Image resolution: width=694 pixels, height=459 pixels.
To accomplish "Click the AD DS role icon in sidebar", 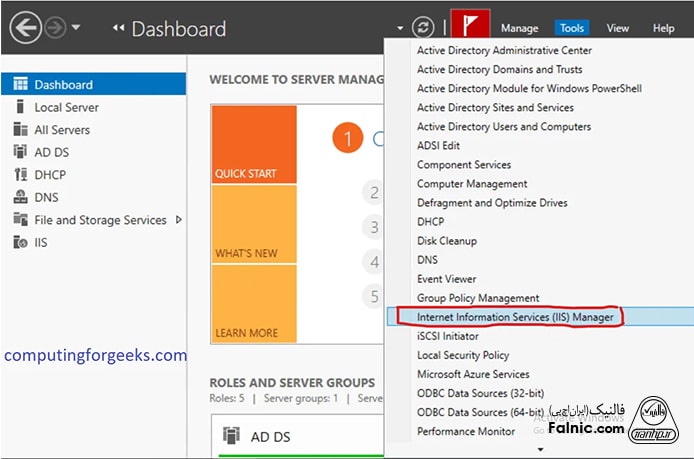I will [x=19, y=152].
